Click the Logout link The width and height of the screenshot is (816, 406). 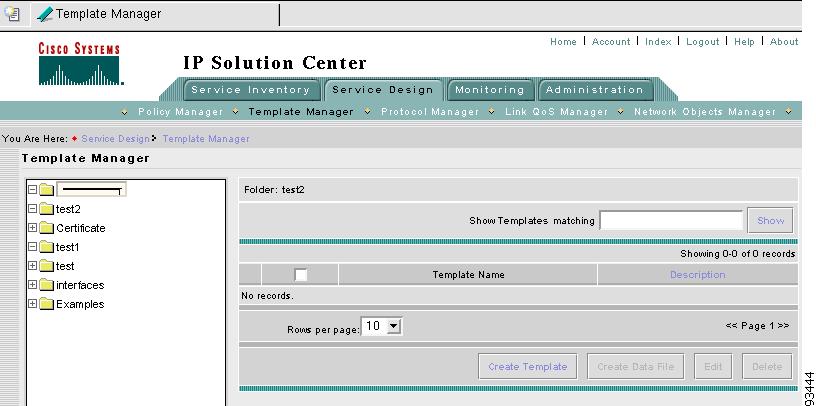click(x=703, y=42)
